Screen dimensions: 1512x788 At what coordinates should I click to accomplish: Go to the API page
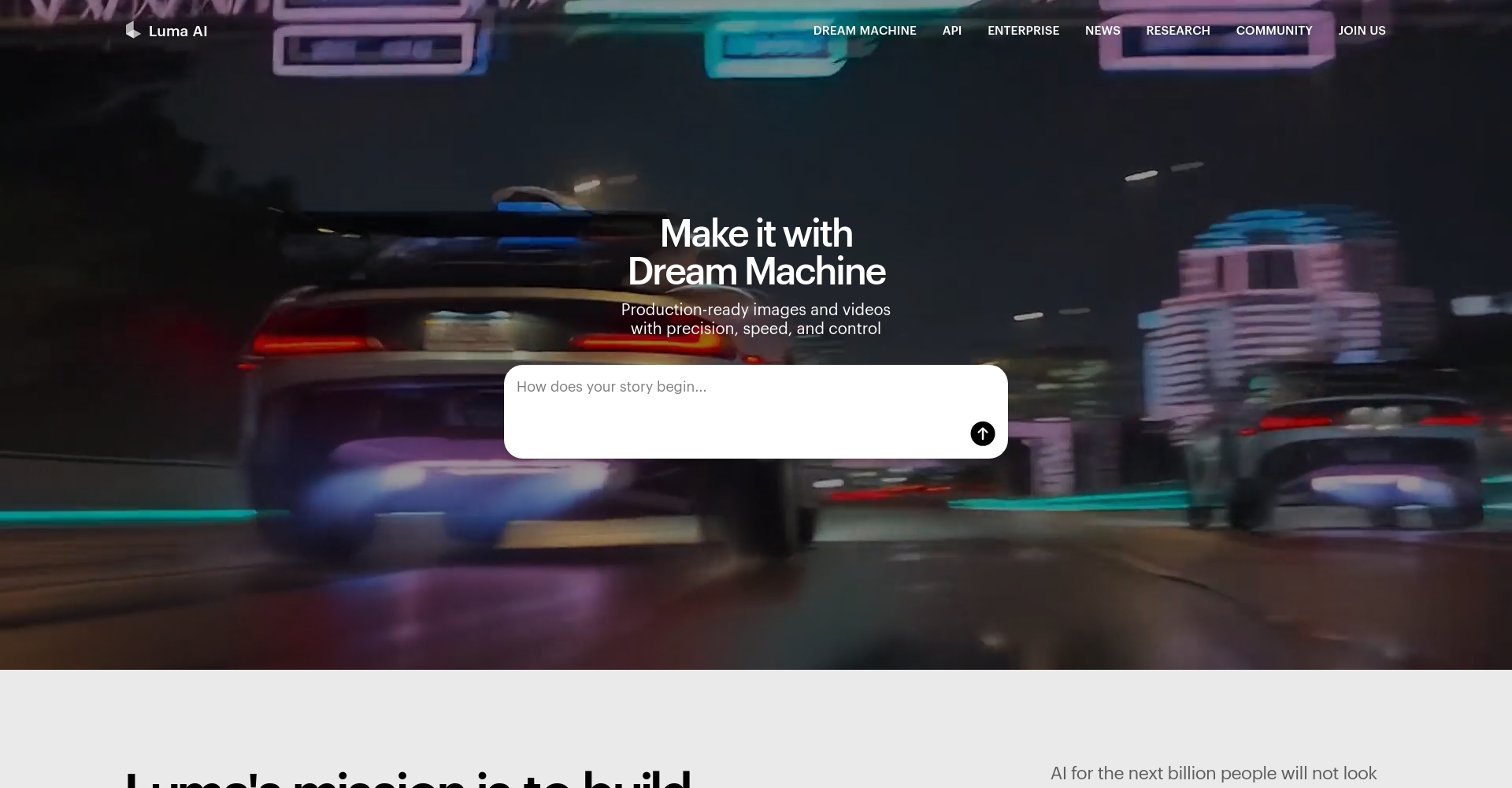pyautogui.click(x=951, y=31)
